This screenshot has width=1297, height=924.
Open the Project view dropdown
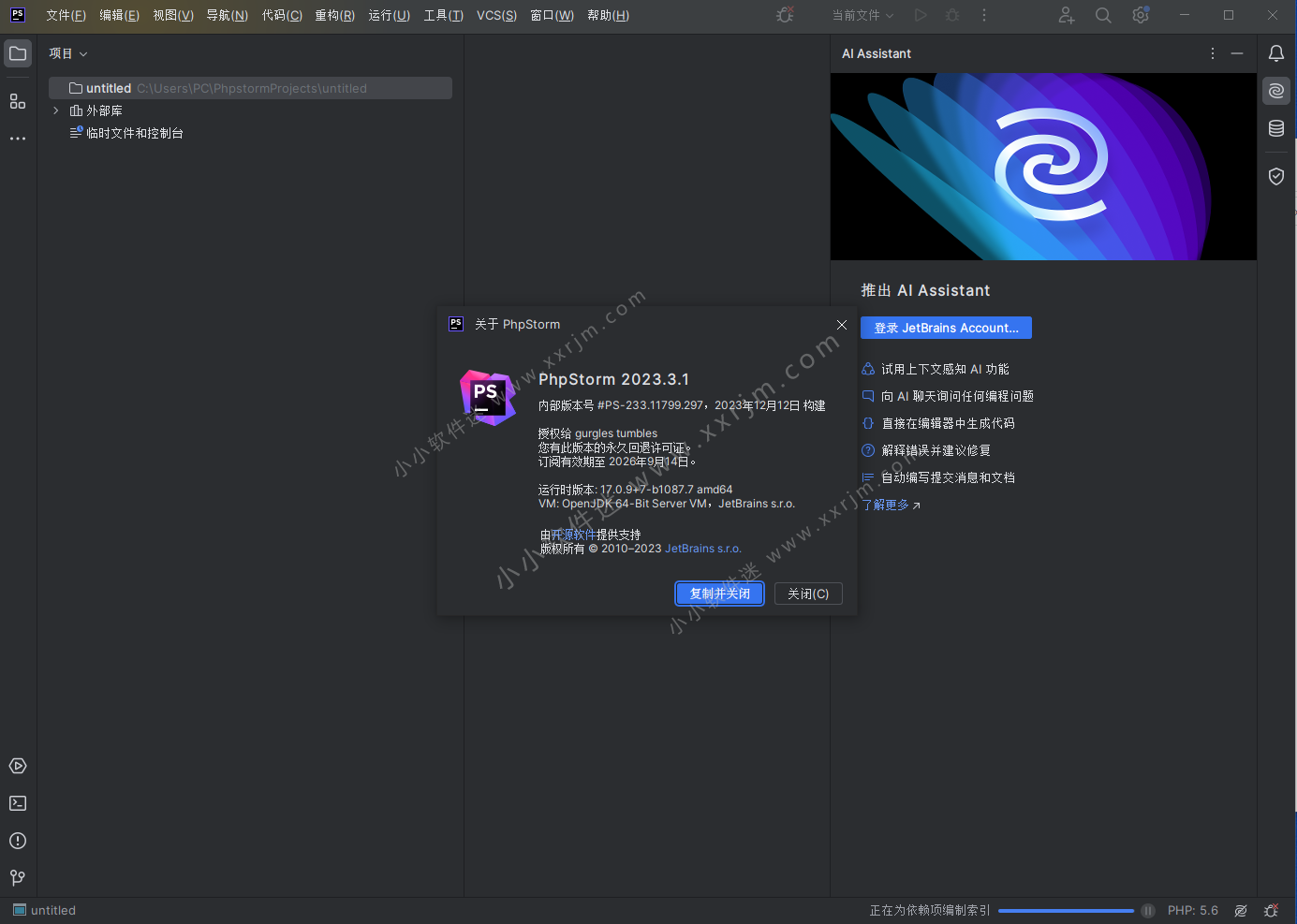pyautogui.click(x=68, y=53)
